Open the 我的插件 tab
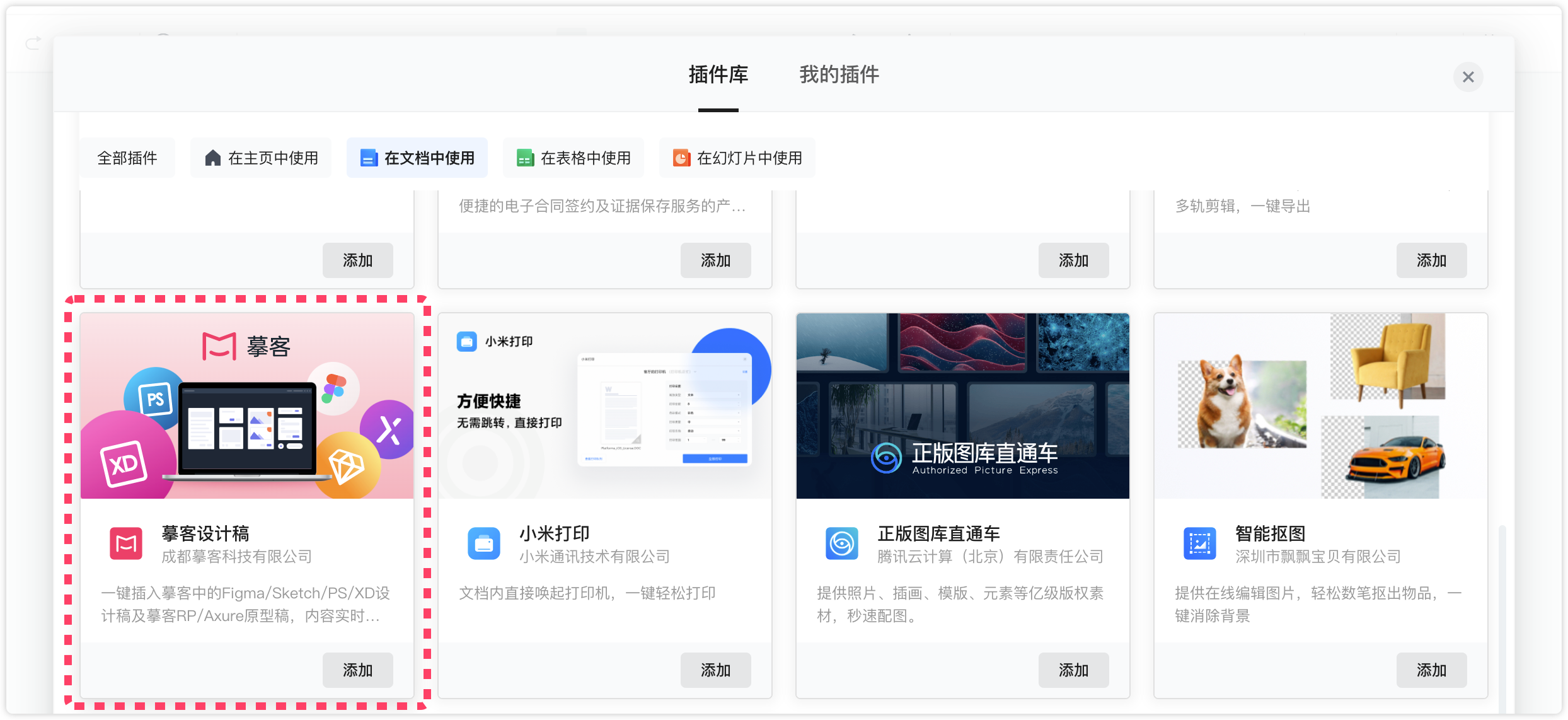Viewport: 1568px width, 720px height. (x=839, y=75)
